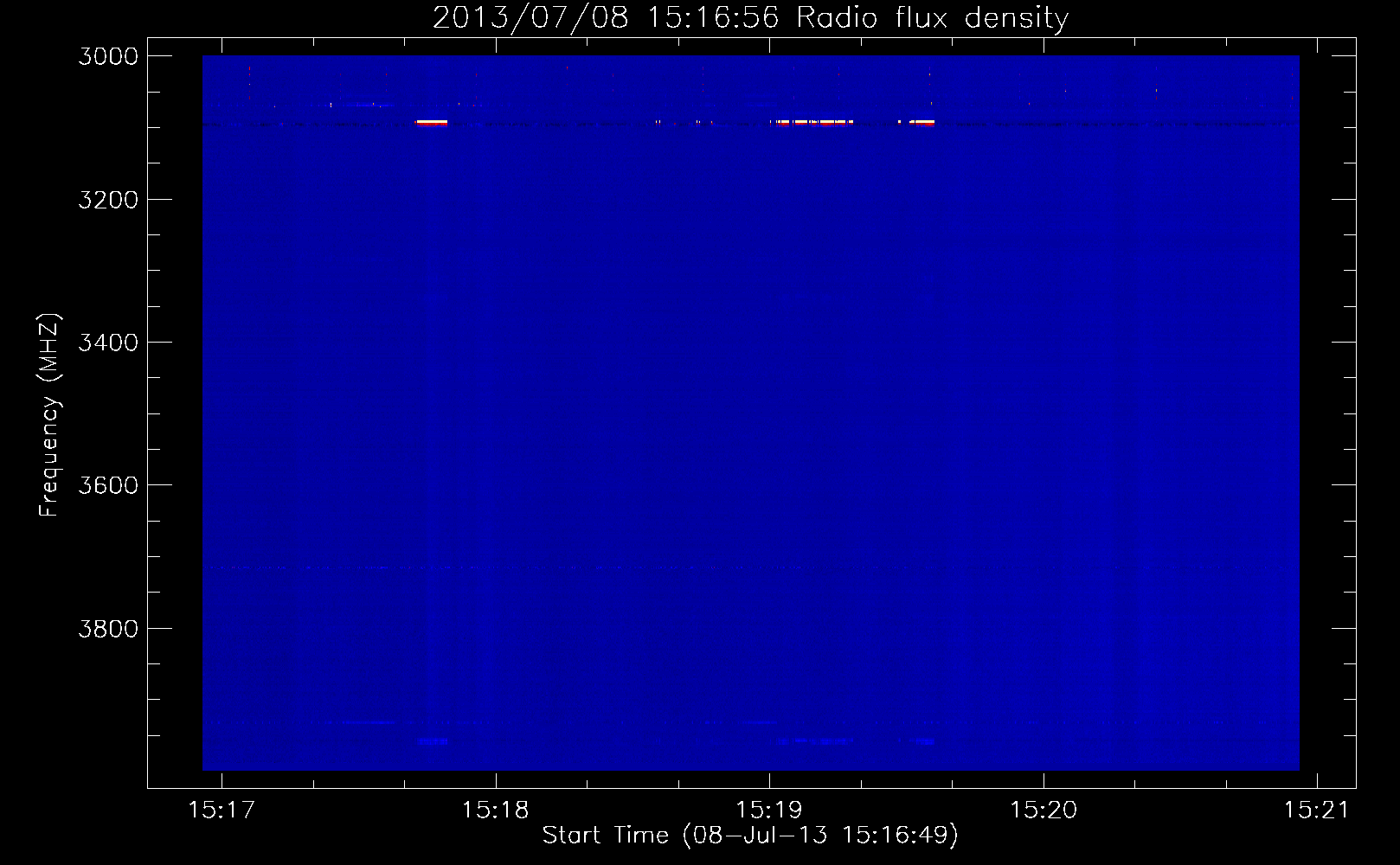The width and height of the screenshot is (1400, 865).
Task: Click the 3000 frequency axis label
Action: point(108,56)
